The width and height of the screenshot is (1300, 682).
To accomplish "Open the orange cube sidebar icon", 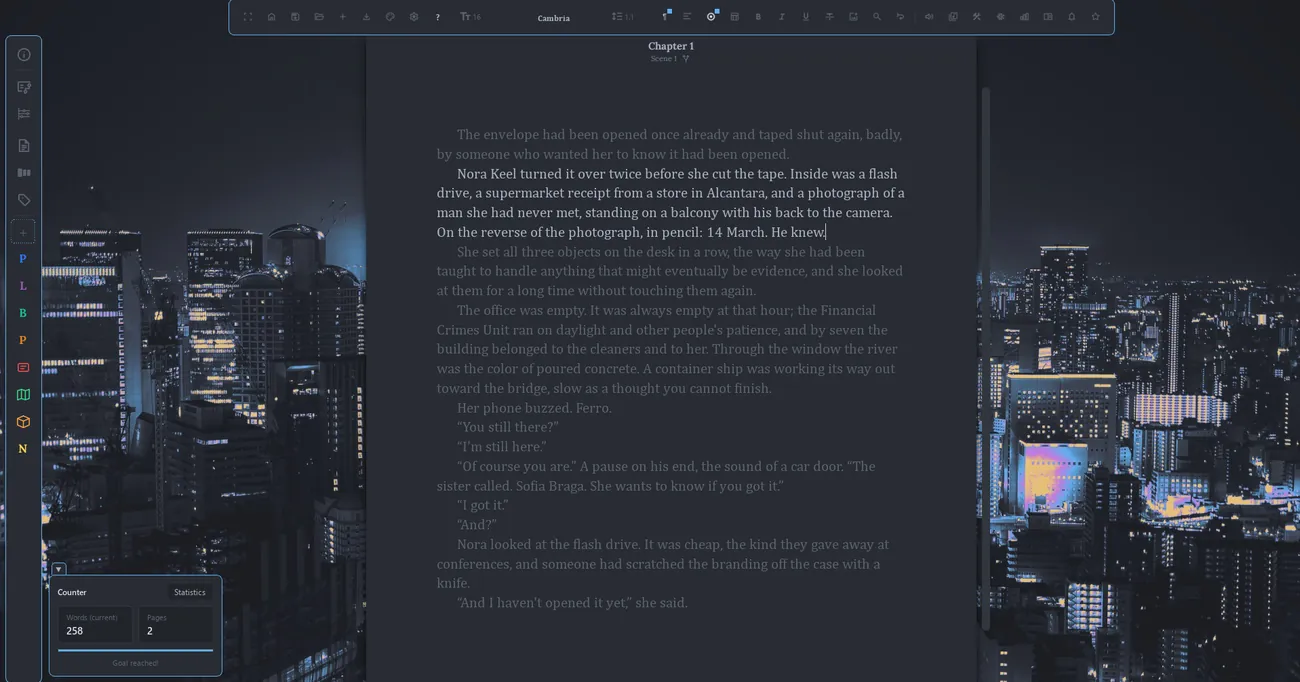I will 23,422.
